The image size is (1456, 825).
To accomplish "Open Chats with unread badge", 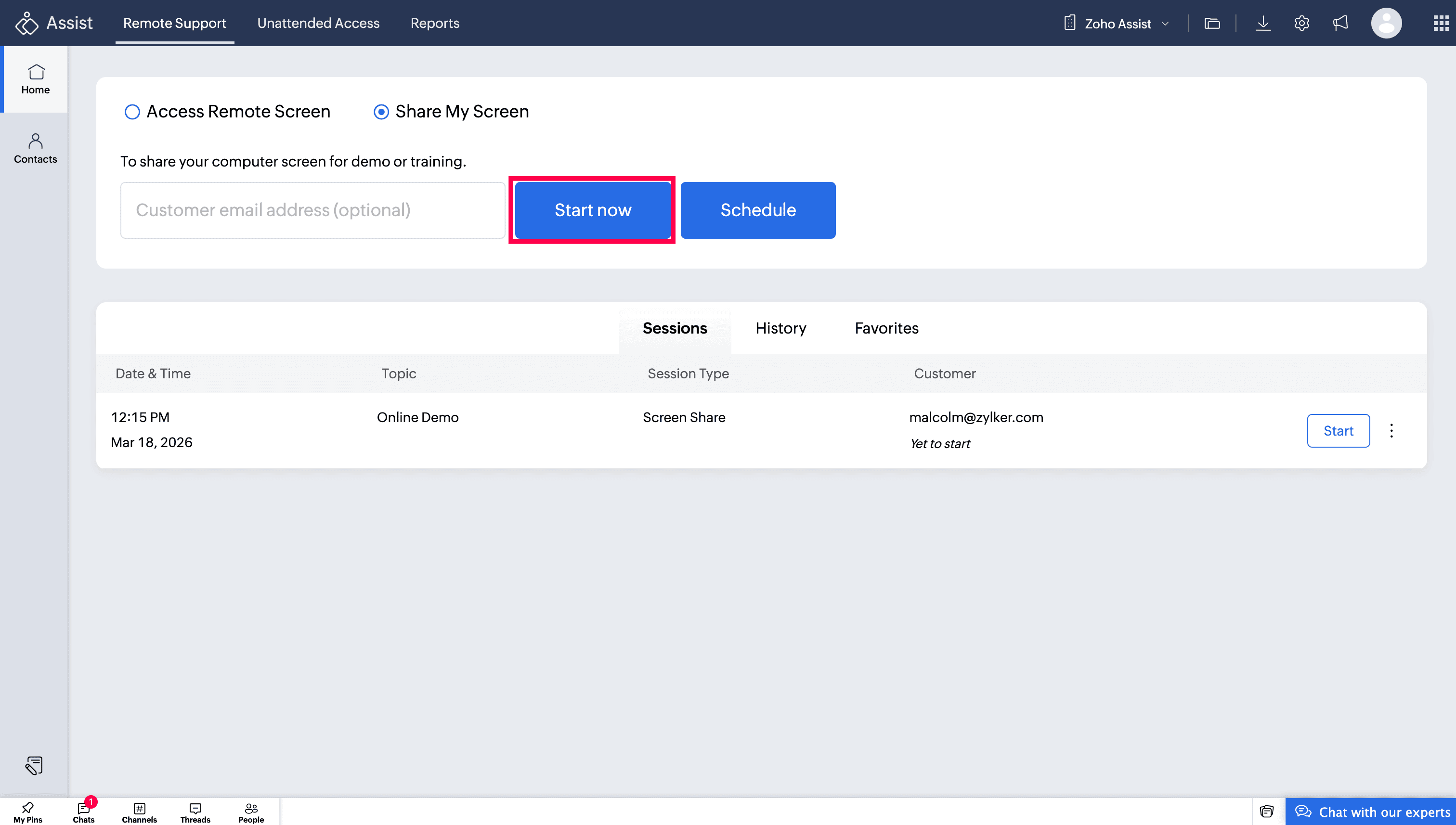I will 84,812.
